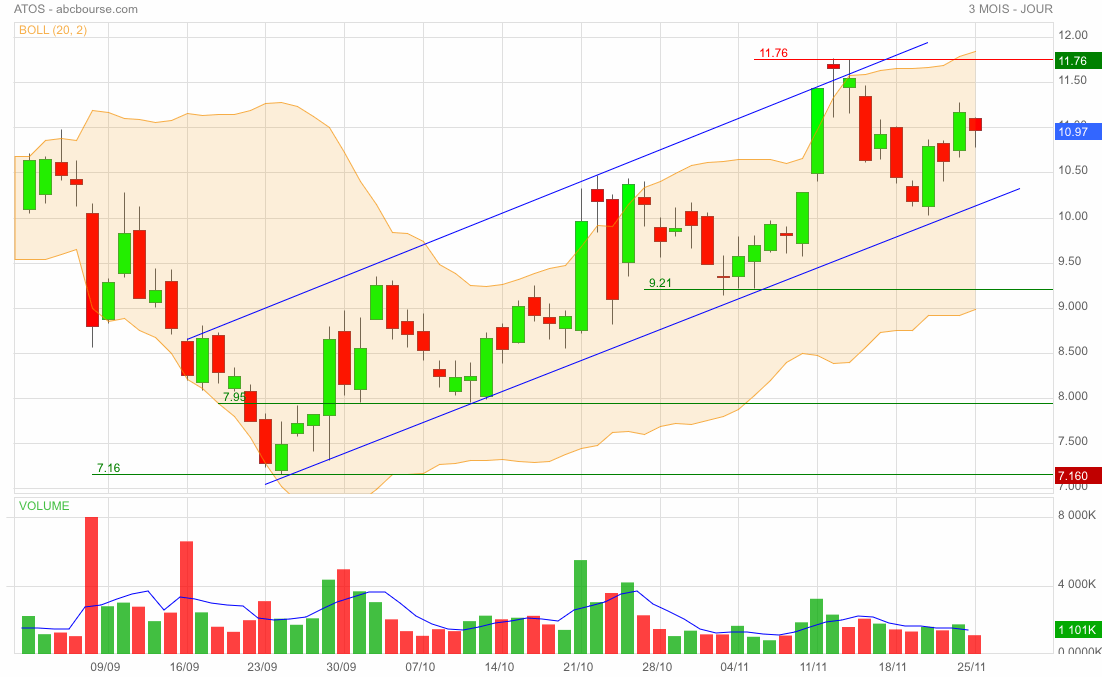Click the 25/11 date label
The width and height of the screenshot is (1102, 677).
click(x=971, y=667)
